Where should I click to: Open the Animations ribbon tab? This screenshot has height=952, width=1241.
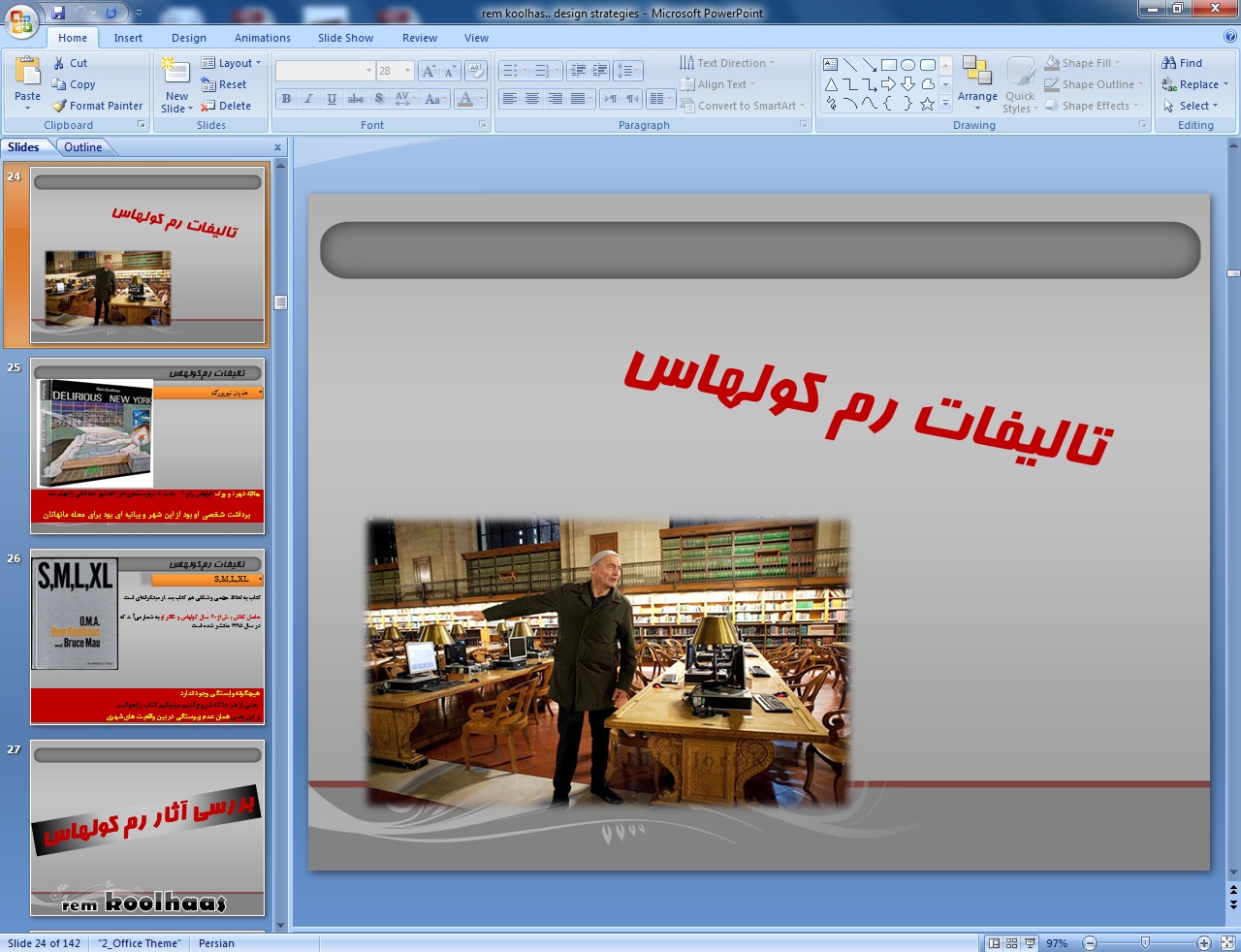point(262,38)
